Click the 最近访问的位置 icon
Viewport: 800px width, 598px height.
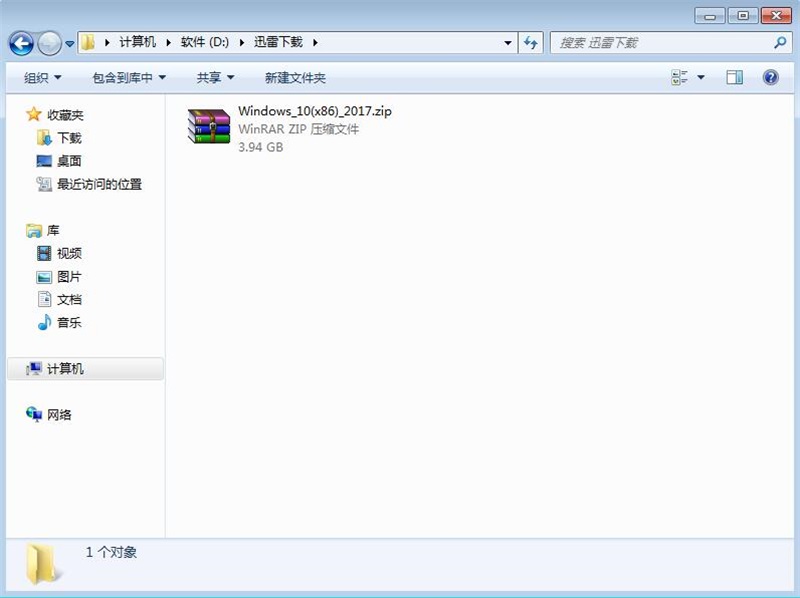point(44,184)
